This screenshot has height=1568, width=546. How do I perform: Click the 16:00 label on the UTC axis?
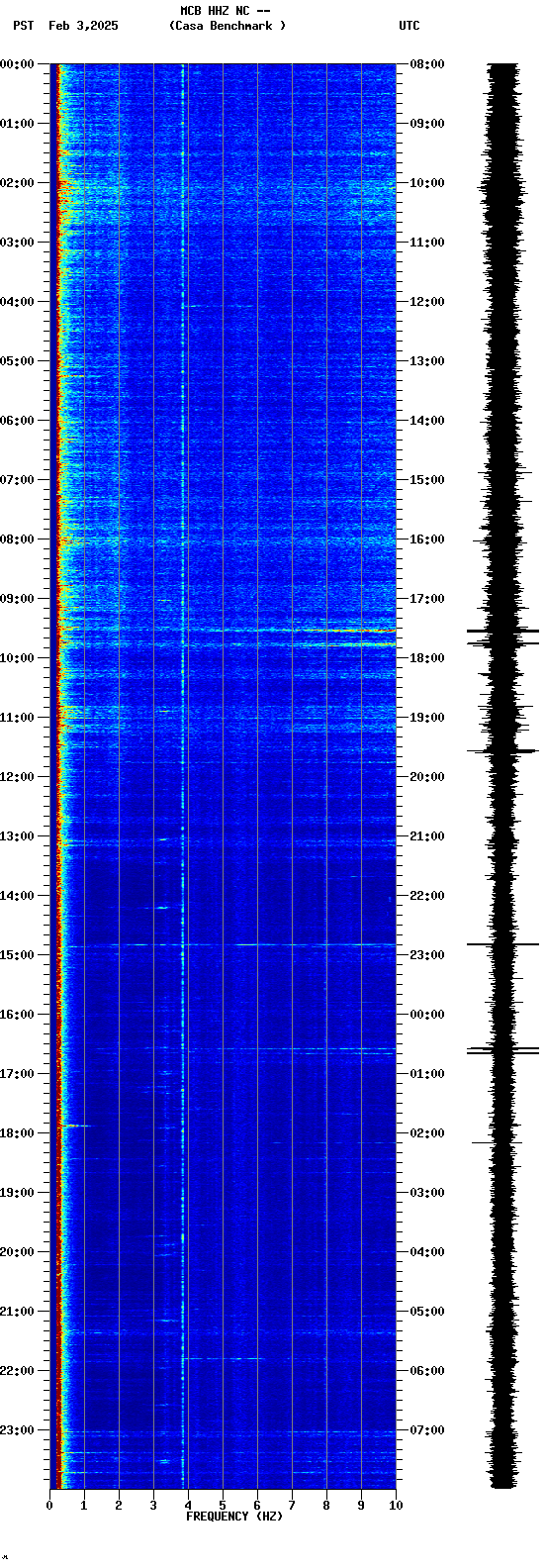[x=427, y=539]
